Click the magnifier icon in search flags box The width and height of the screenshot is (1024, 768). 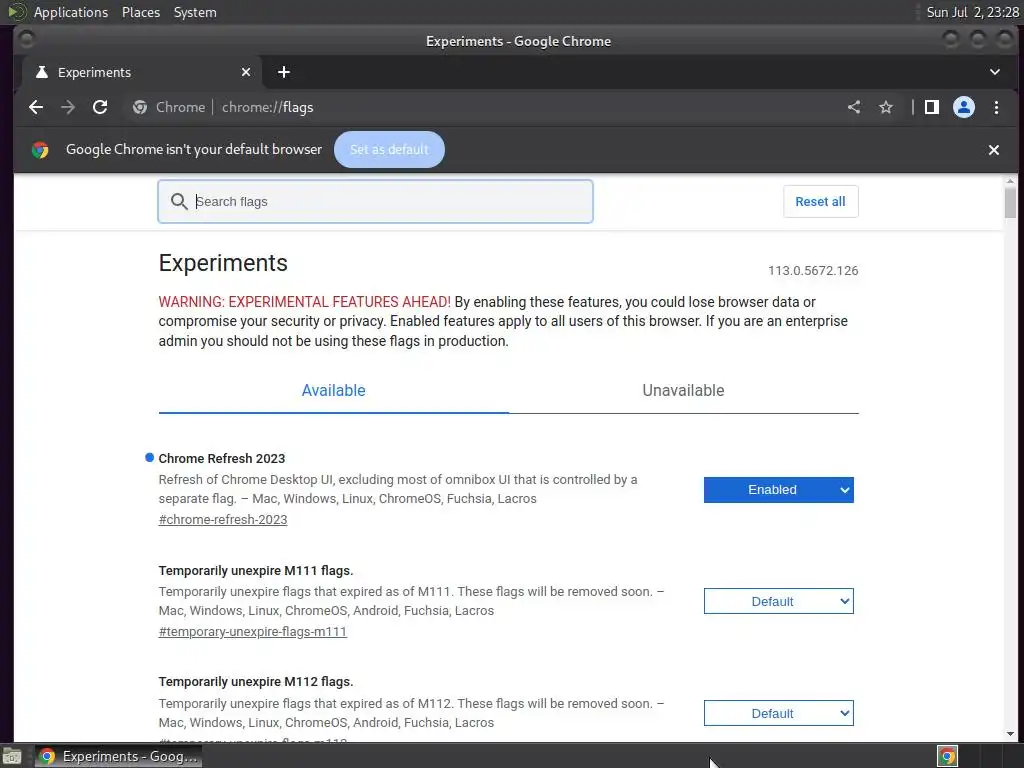click(x=179, y=201)
